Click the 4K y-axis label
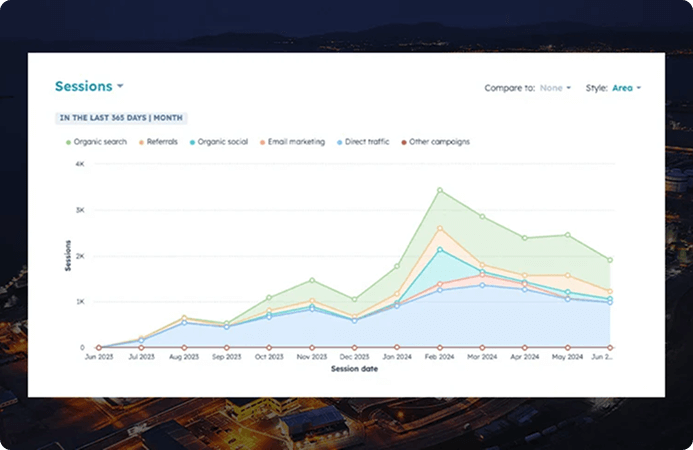The image size is (693, 450). [80, 163]
